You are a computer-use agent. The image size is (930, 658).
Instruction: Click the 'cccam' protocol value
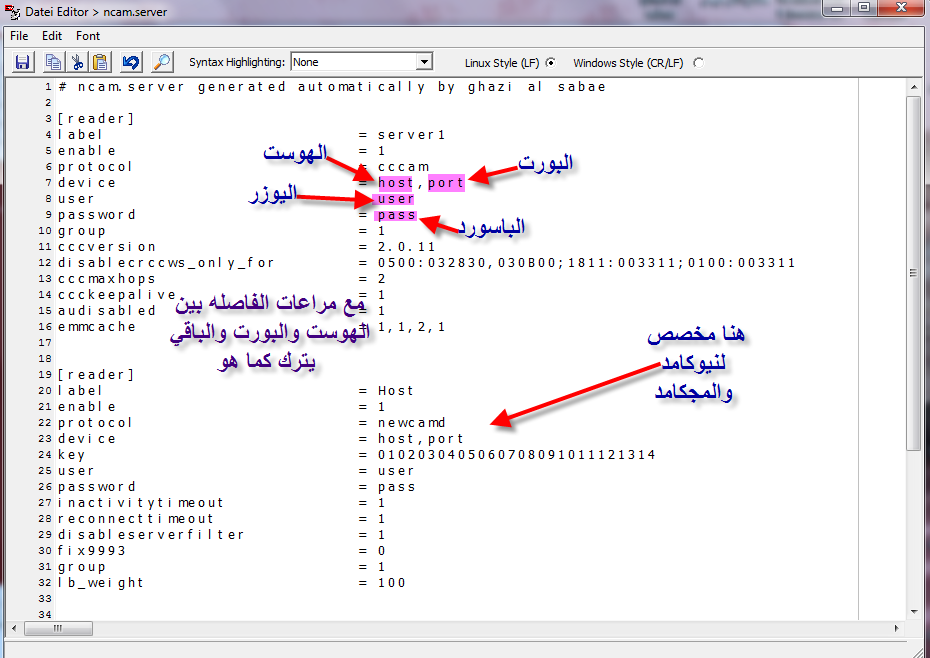pos(403,167)
